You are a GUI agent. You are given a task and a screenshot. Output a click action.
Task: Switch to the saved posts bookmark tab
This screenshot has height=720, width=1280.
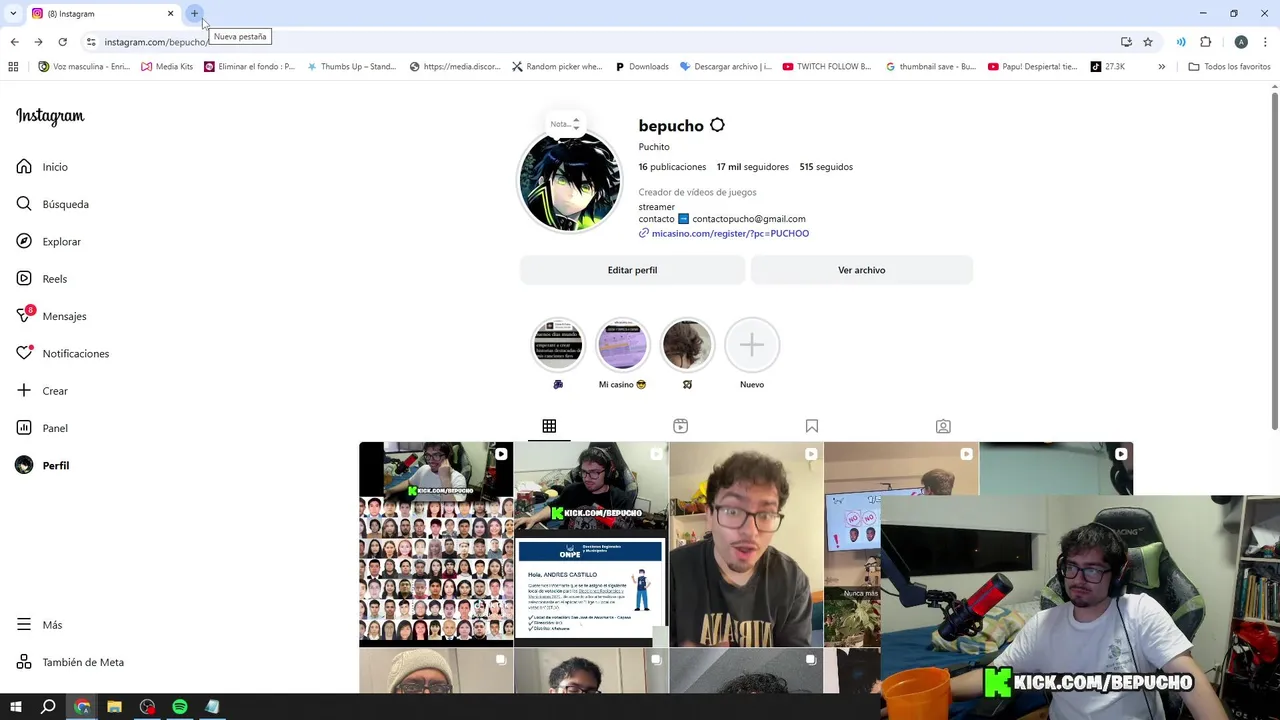click(x=812, y=426)
